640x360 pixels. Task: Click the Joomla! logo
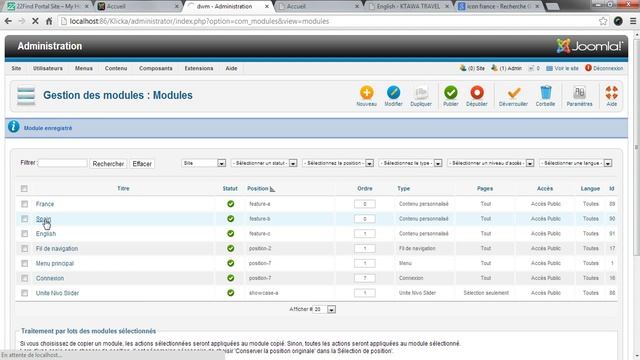click(x=589, y=46)
